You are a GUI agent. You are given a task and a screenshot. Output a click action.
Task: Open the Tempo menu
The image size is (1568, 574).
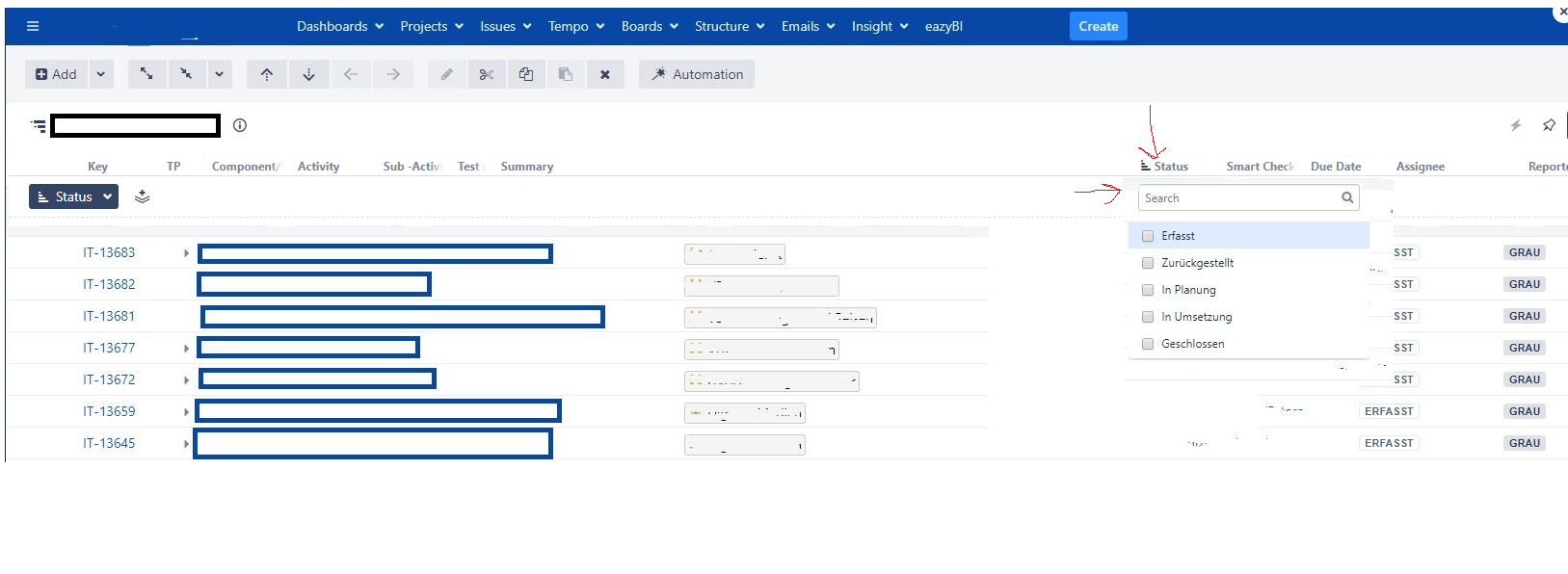click(x=576, y=26)
